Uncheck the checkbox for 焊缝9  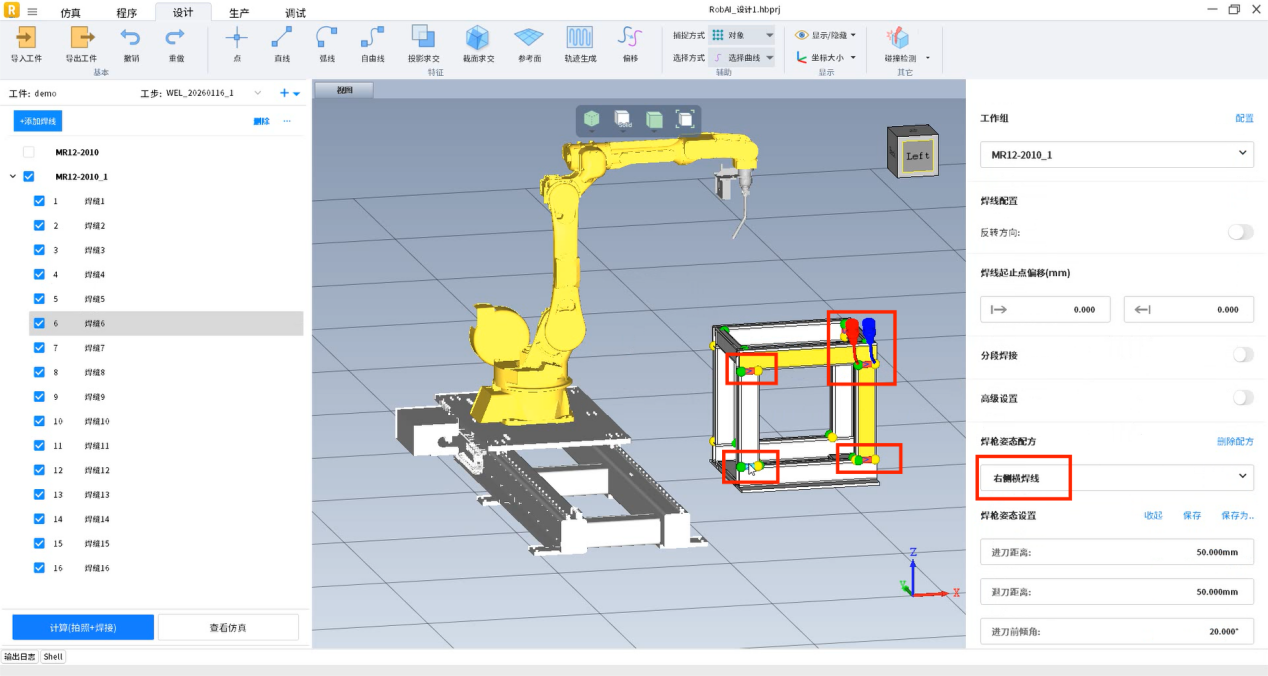click(39, 397)
